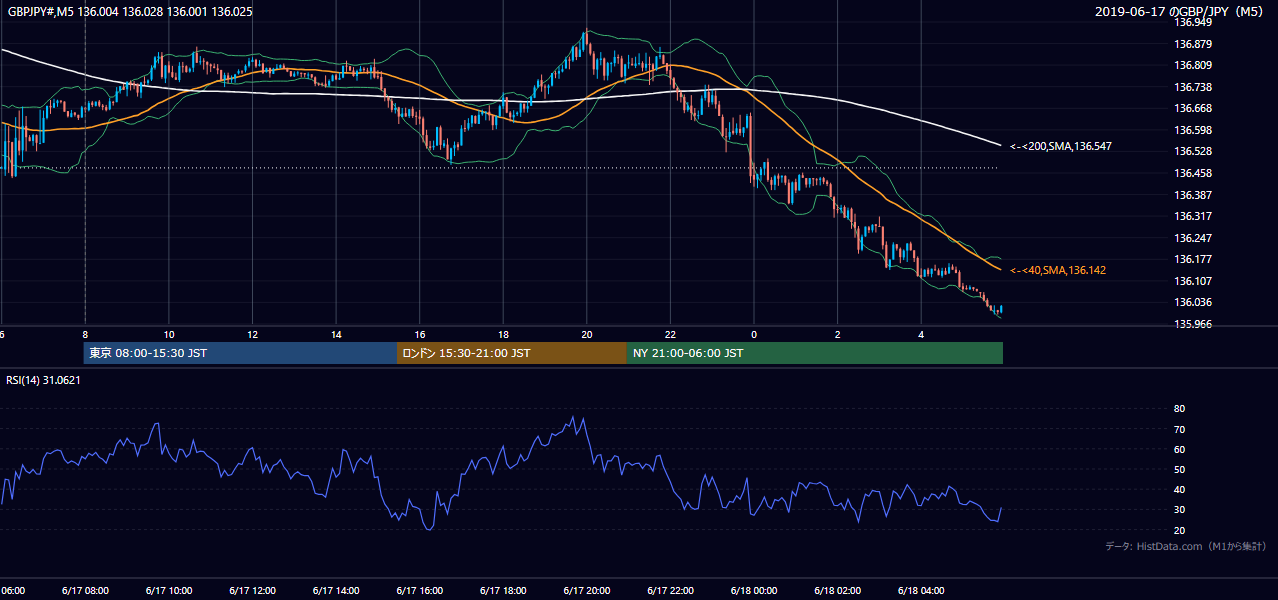Click the RSI 40 level label
The image size is (1278, 600).
[1179, 490]
